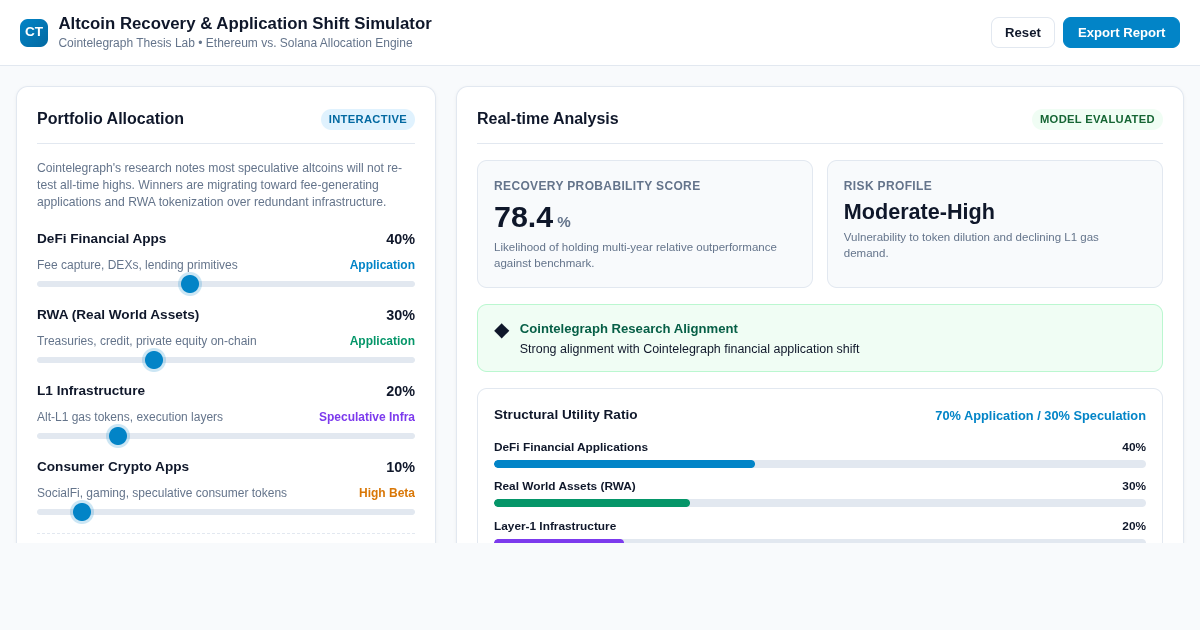The height and width of the screenshot is (630, 1200).
Task: Click the Structural Utility Ratio heading
Action: click(566, 415)
